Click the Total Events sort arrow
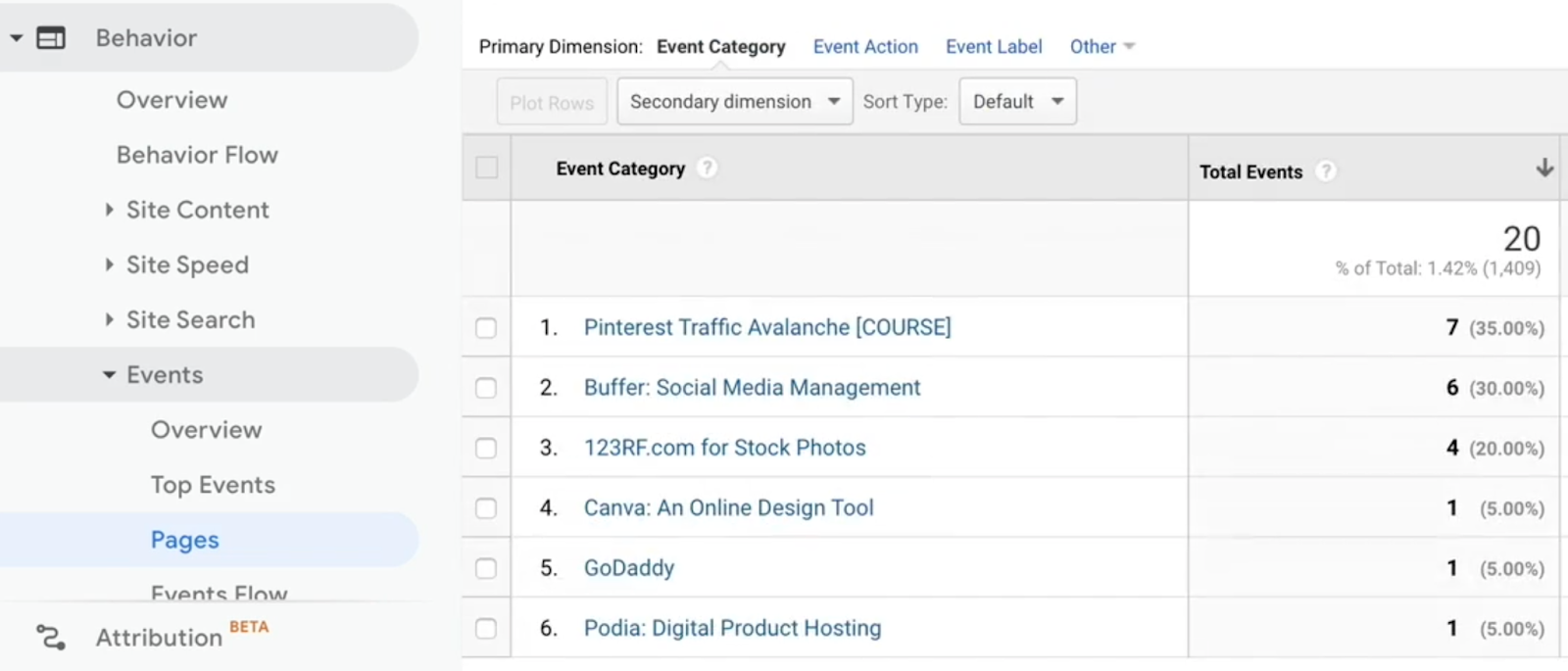Image resolution: width=1568 pixels, height=671 pixels. point(1544,168)
